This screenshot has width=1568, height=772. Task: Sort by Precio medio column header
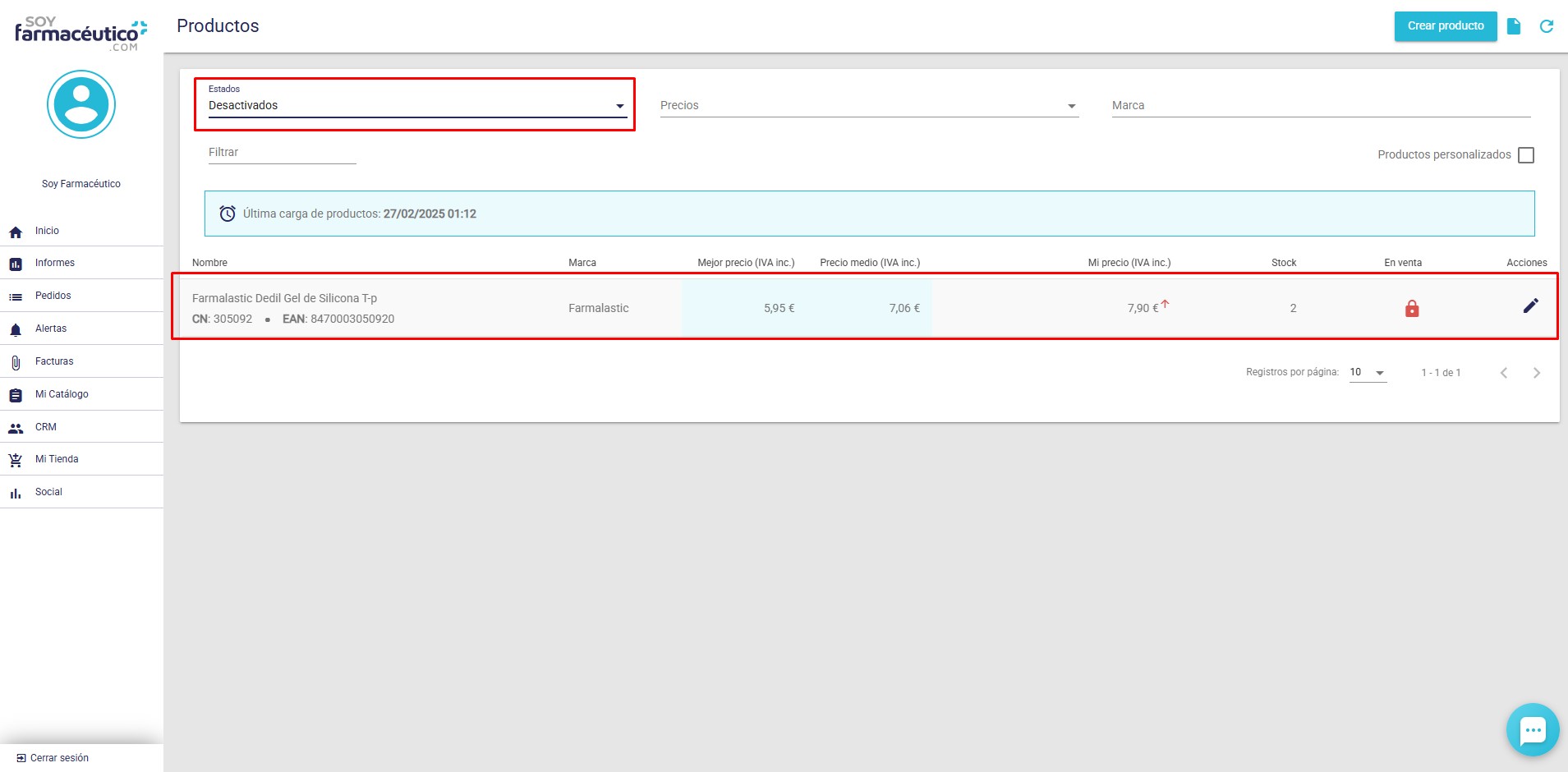click(x=870, y=263)
